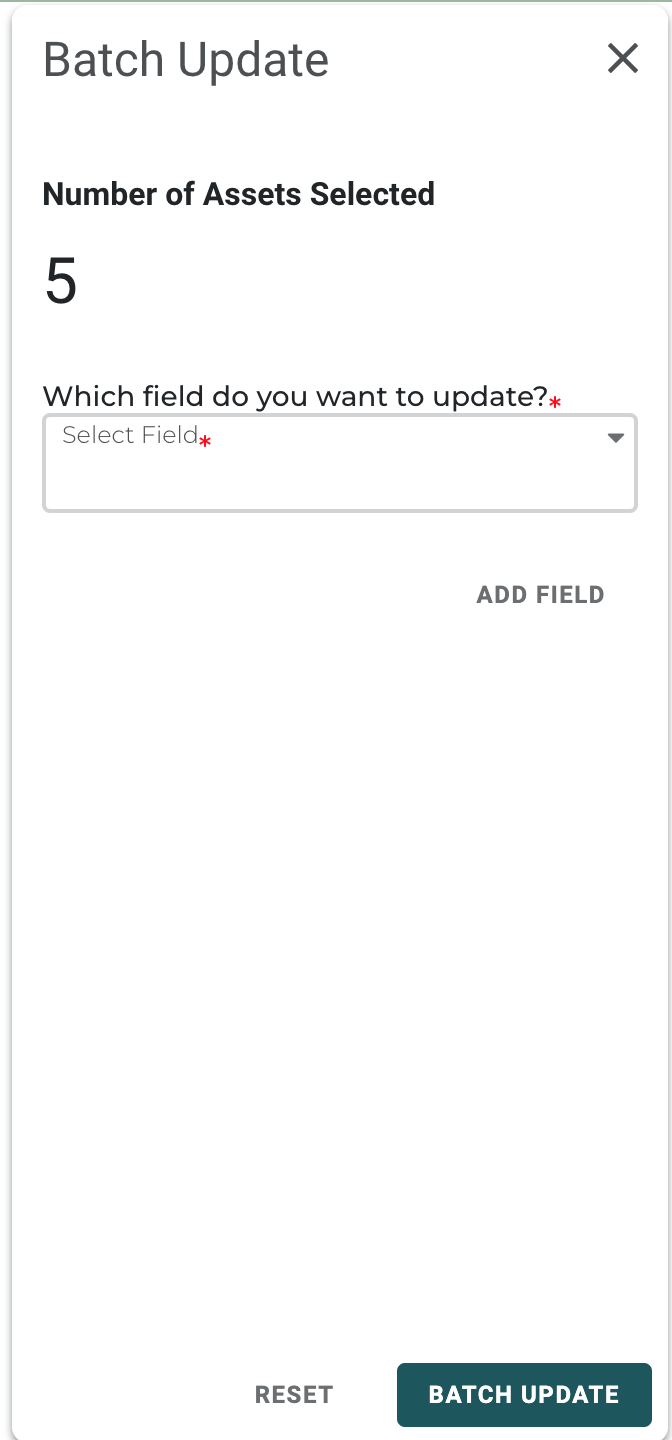Click the red asterisk beside Select Field
The width and height of the screenshot is (672, 1440).
205,441
